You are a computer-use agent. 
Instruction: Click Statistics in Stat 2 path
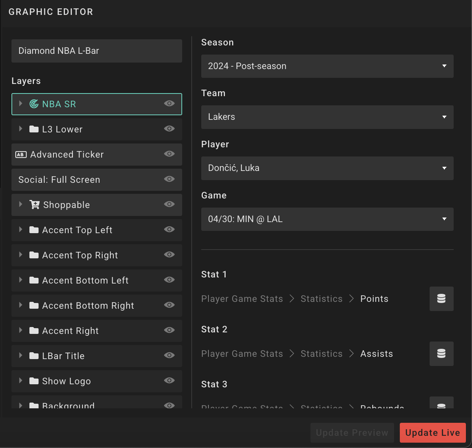(321, 354)
